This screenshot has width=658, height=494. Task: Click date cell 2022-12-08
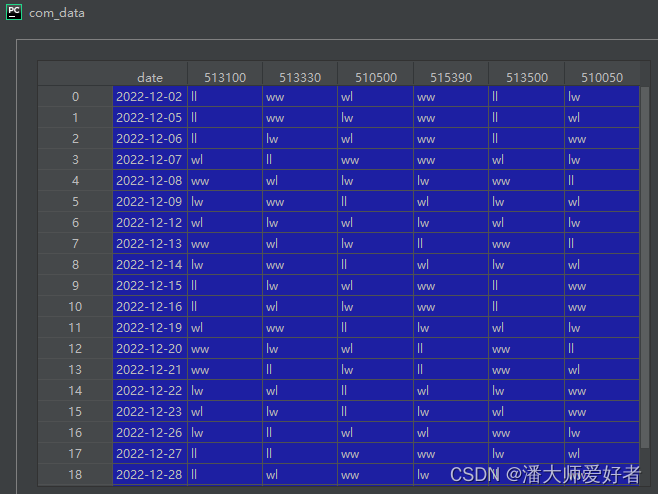pos(150,180)
